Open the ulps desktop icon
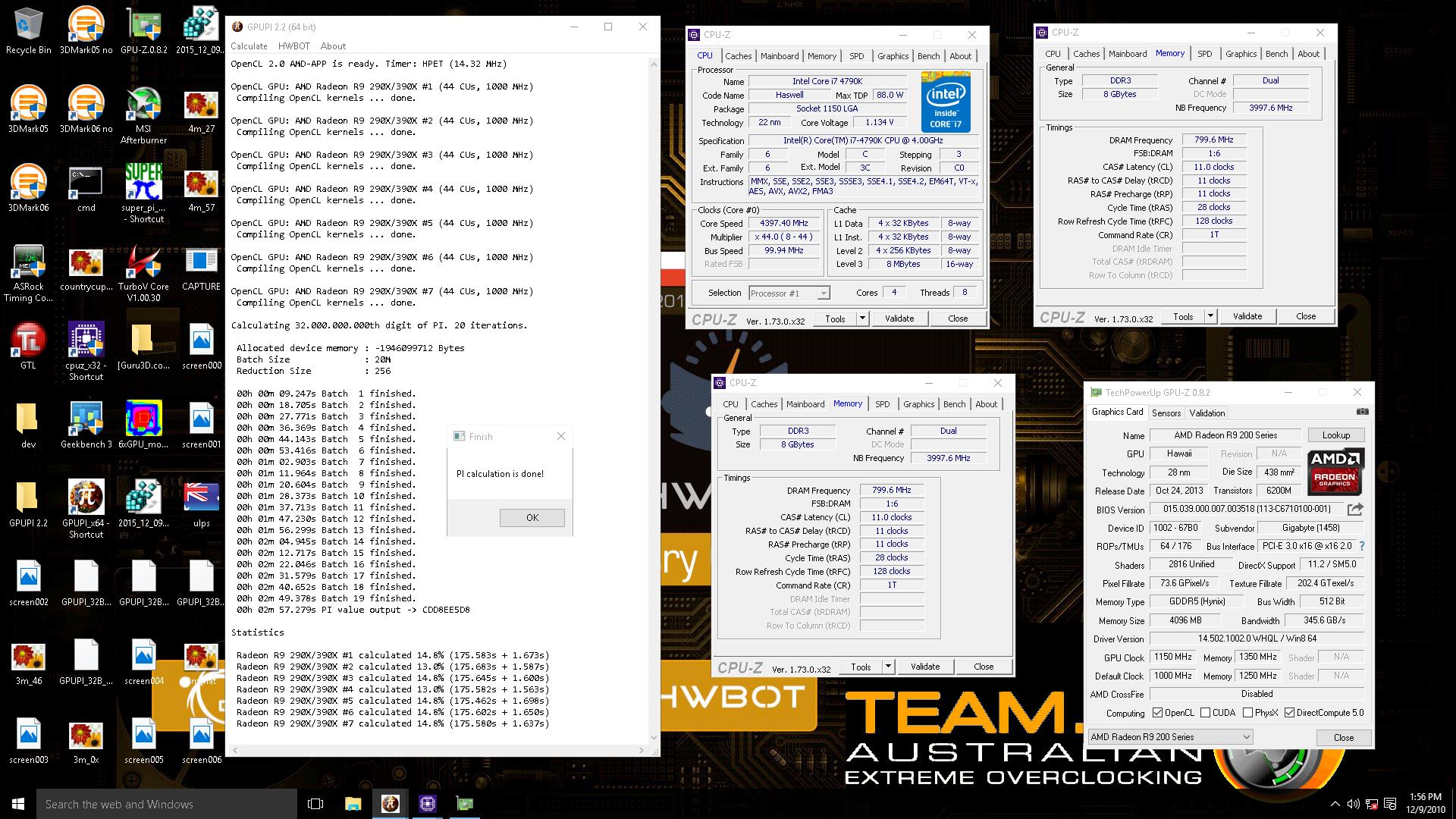This screenshot has width=1456, height=819. pos(201,505)
